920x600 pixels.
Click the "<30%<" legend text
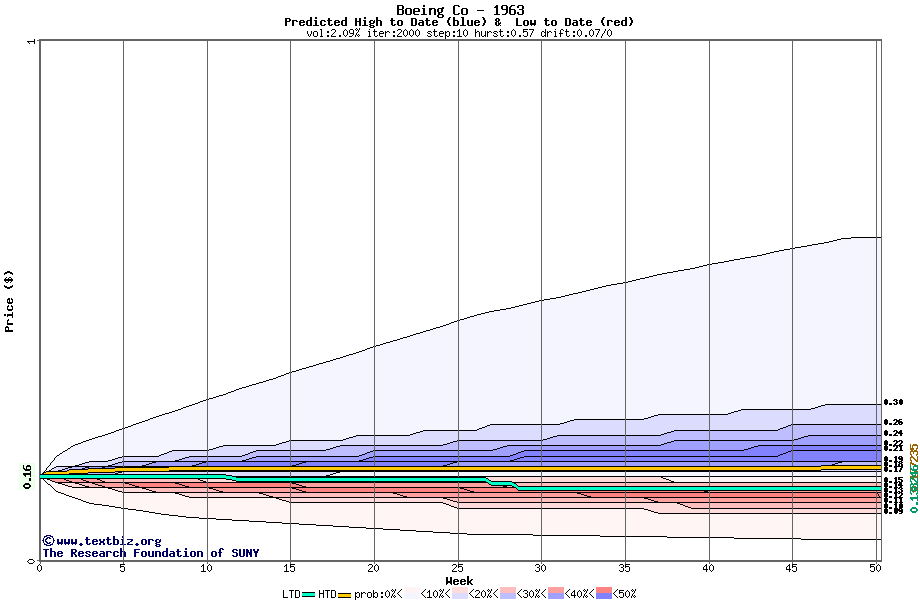(532, 594)
